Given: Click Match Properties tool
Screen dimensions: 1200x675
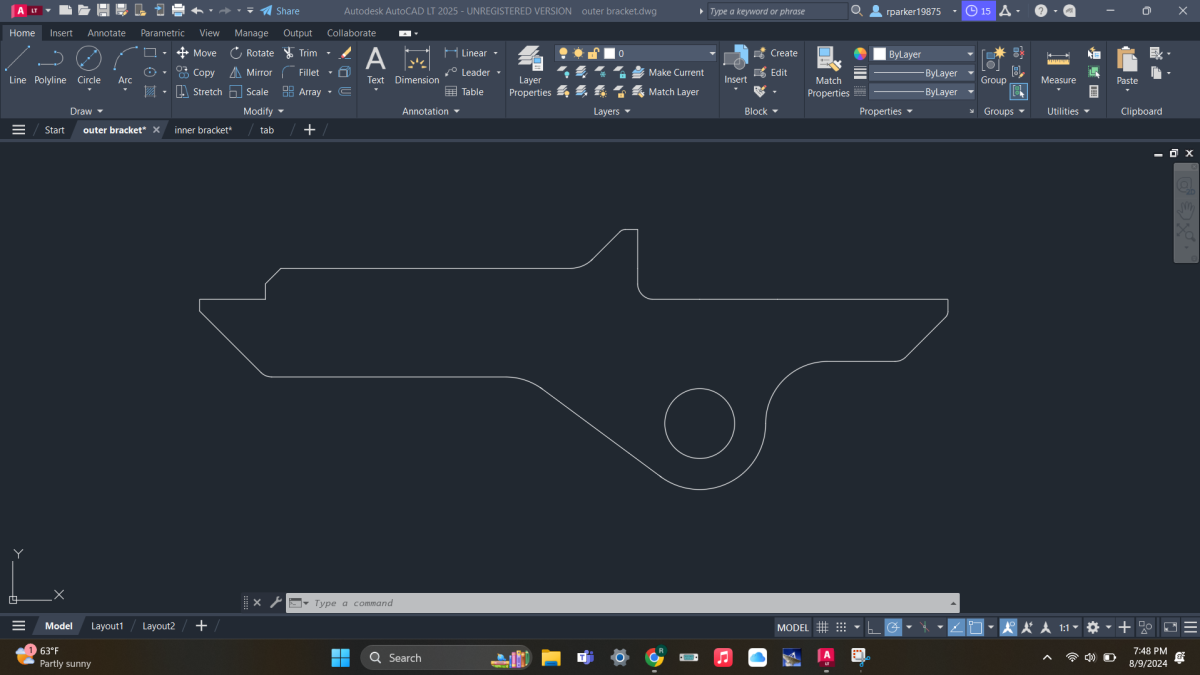Looking at the screenshot, I should 828,70.
